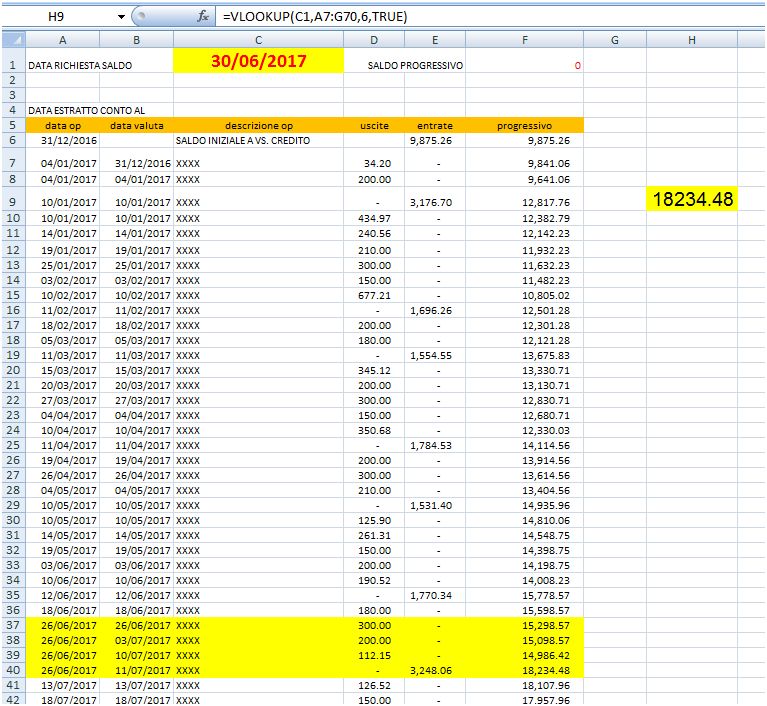Click the 'progressivo' orange header cell

pos(524,126)
